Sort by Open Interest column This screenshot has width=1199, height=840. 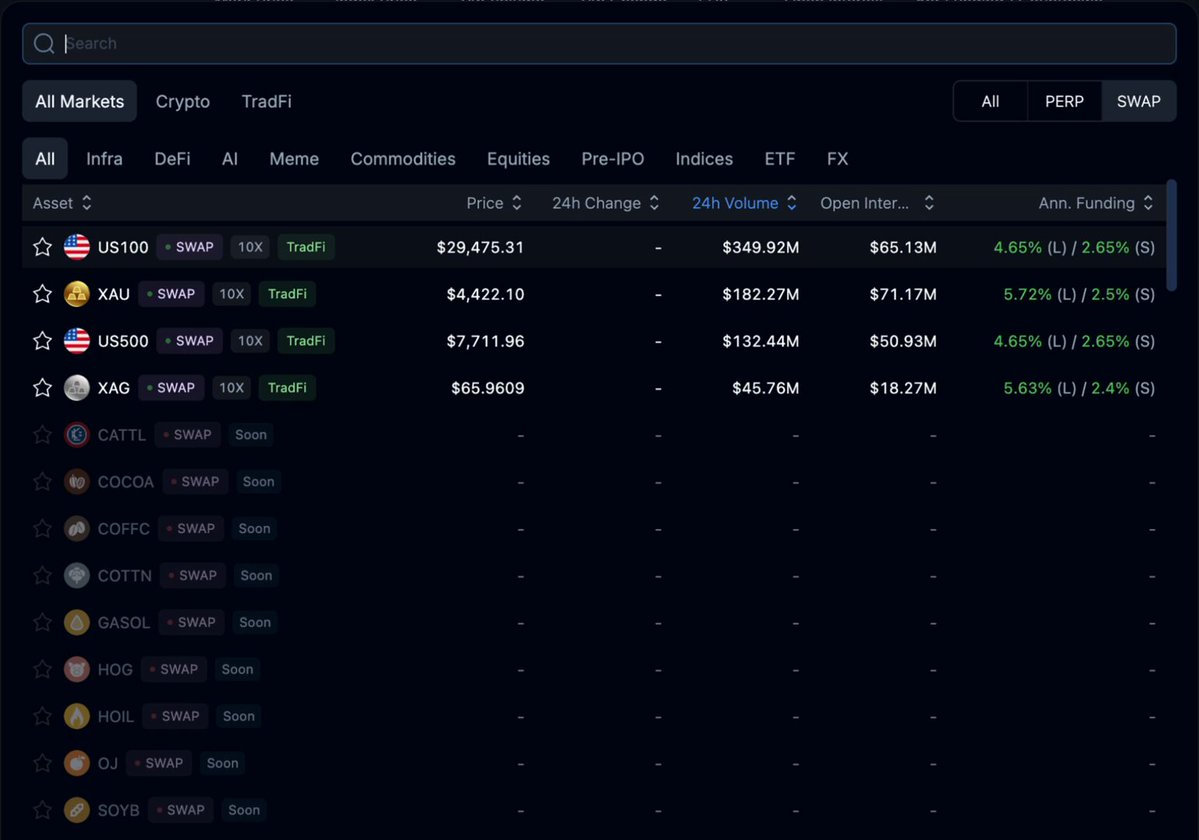click(x=877, y=203)
